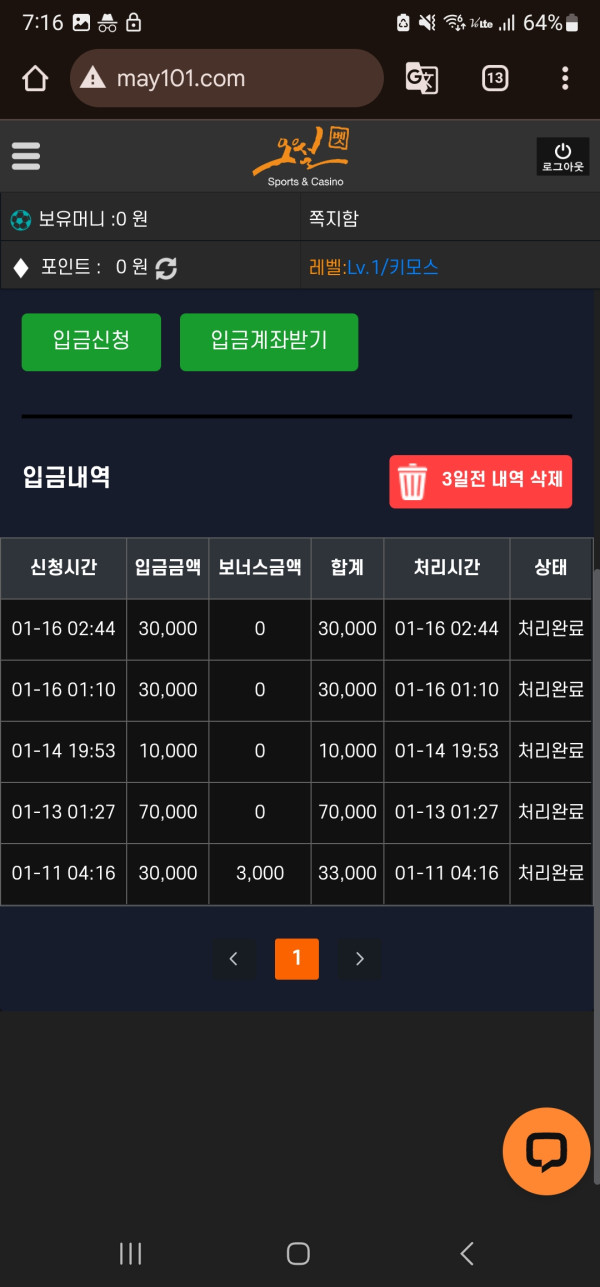Tap the 레벨 Lv.1/키모스 link
This screenshot has width=600, height=1287.
coord(374,267)
